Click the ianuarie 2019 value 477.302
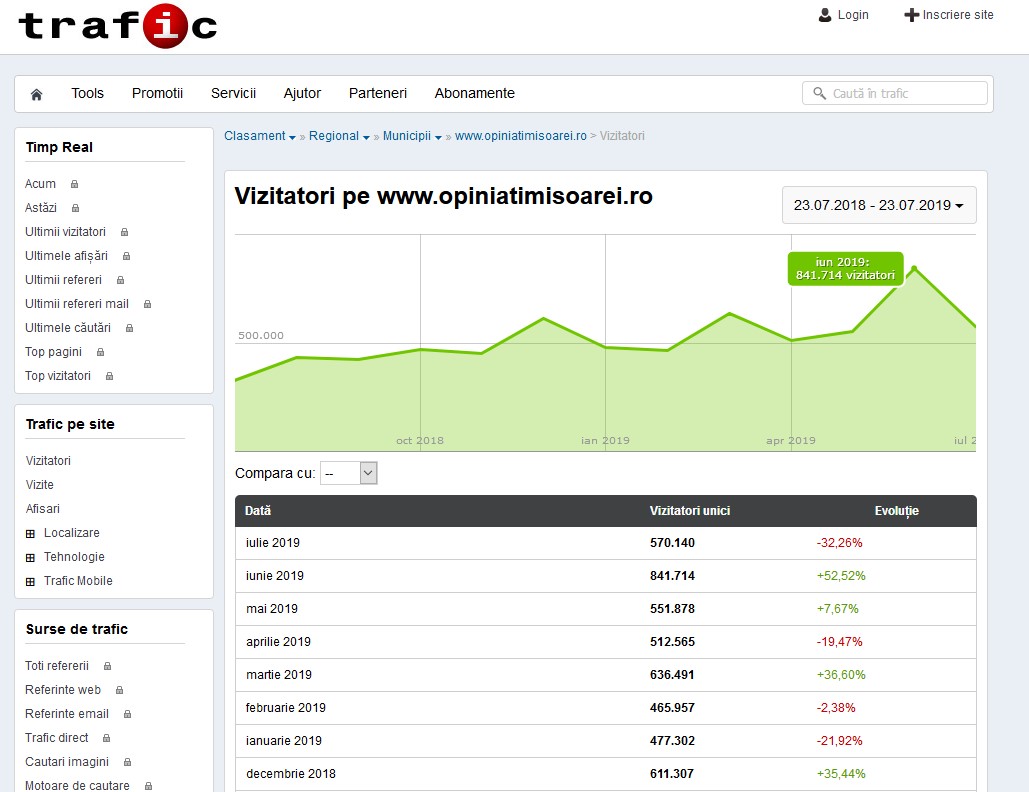This screenshot has height=792, width=1029. (672, 740)
